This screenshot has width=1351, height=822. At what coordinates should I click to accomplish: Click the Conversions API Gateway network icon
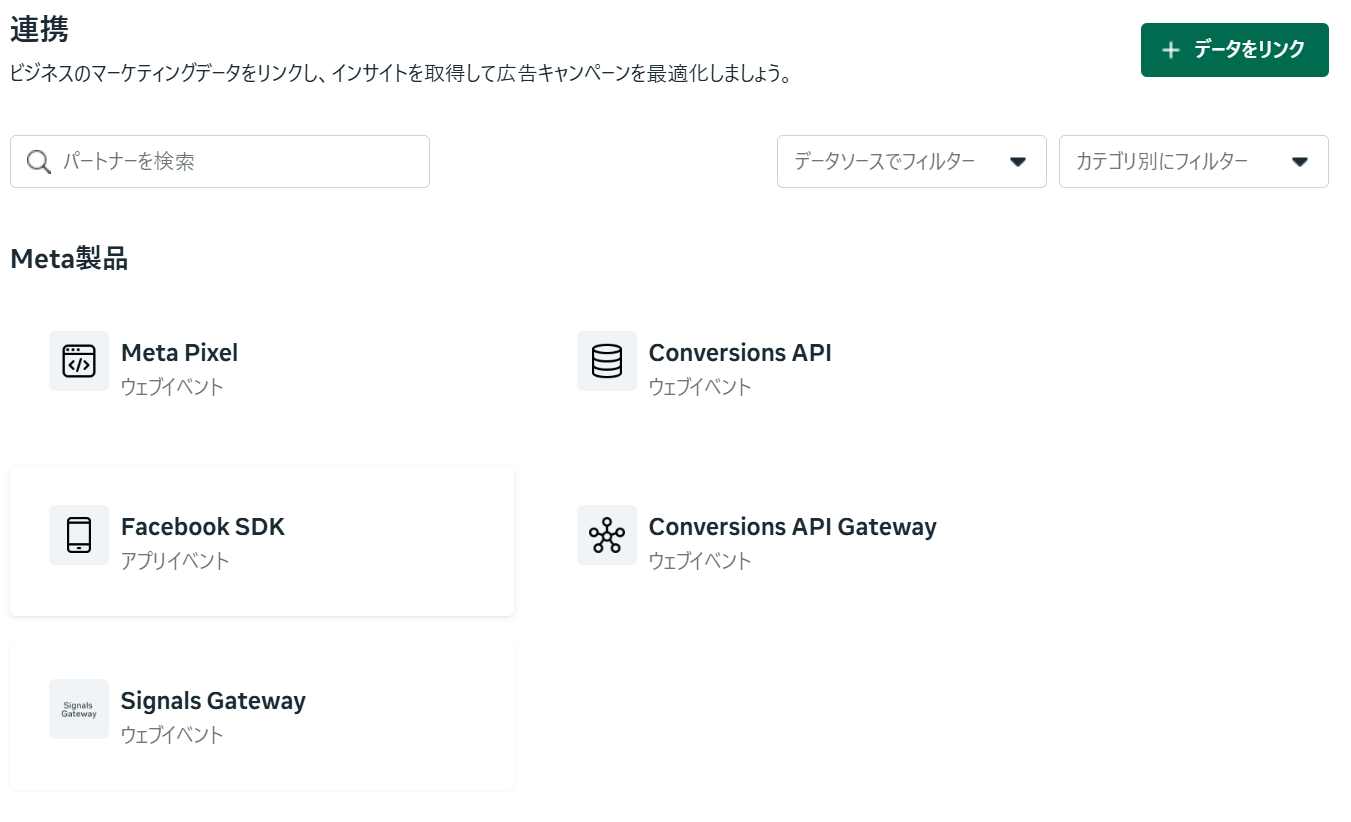point(607,535)
